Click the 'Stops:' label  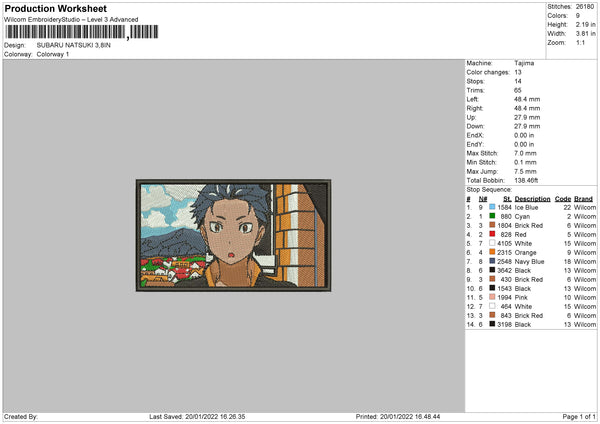pos(475,81)
